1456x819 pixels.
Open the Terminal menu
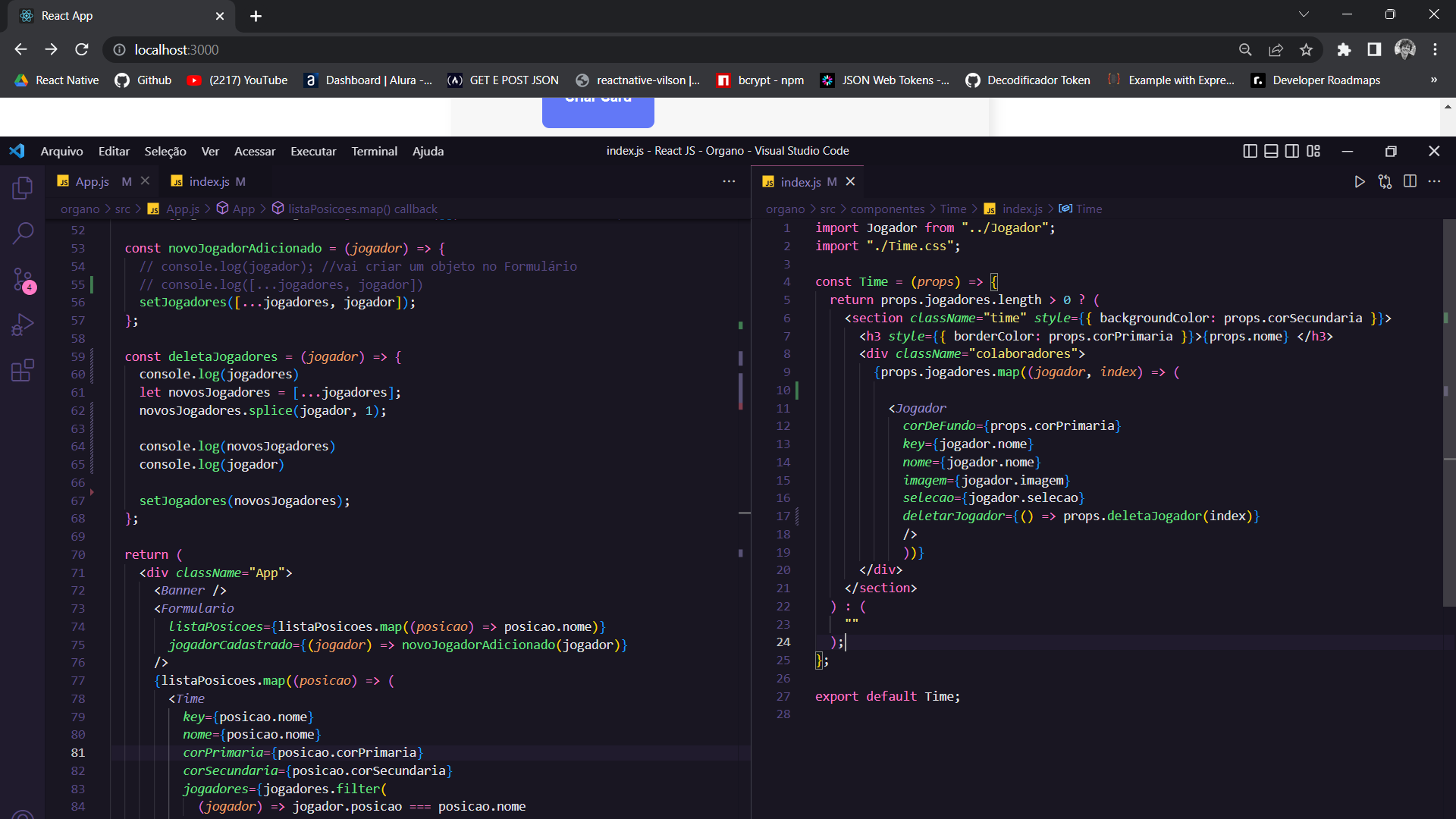click(374, 151)
